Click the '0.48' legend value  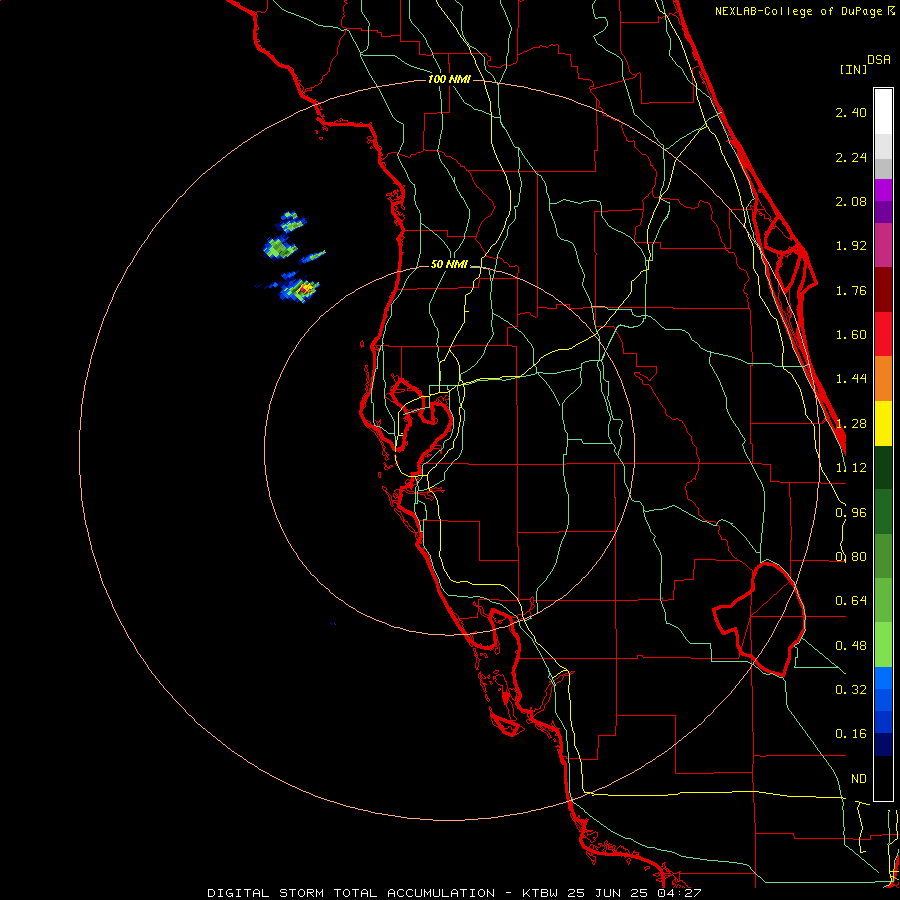(x=851, y=646)
